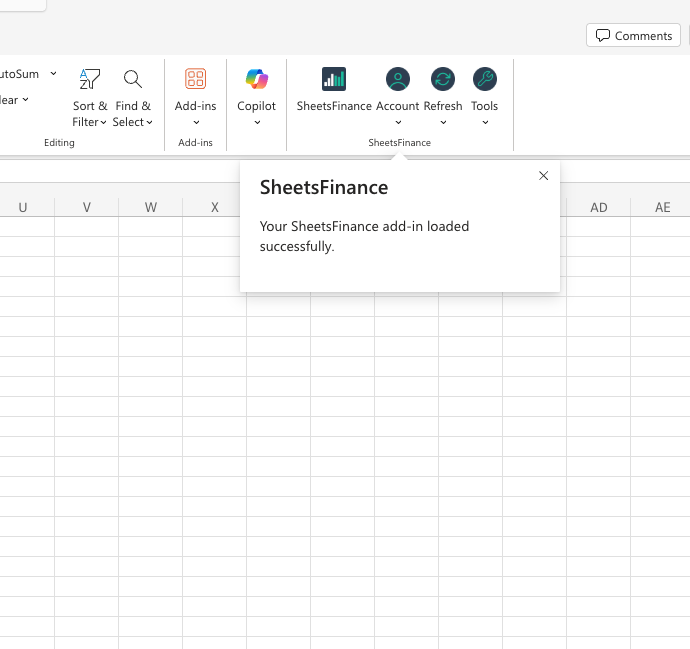Select column V header
This screenshot has width=690, height=649.
point(87,207)
